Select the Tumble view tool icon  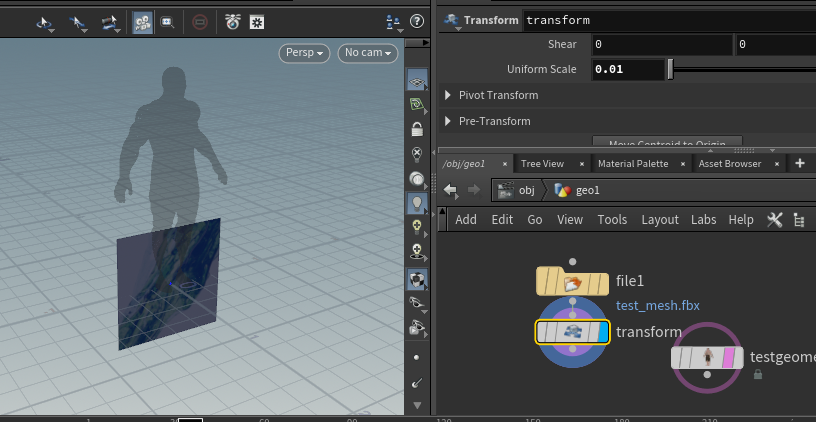[44, 22]
